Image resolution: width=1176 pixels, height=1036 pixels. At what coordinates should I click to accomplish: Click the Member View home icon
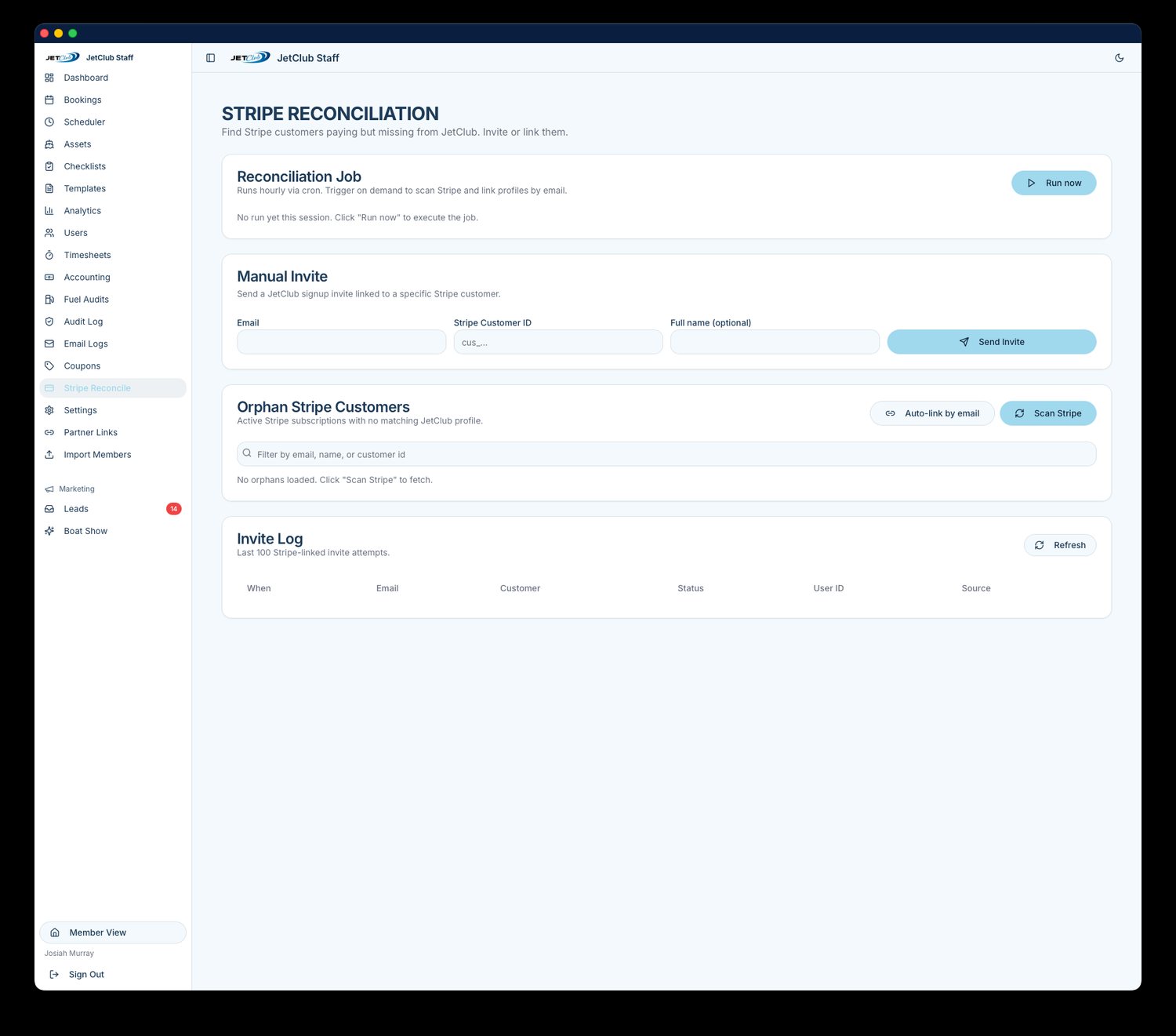55,932
